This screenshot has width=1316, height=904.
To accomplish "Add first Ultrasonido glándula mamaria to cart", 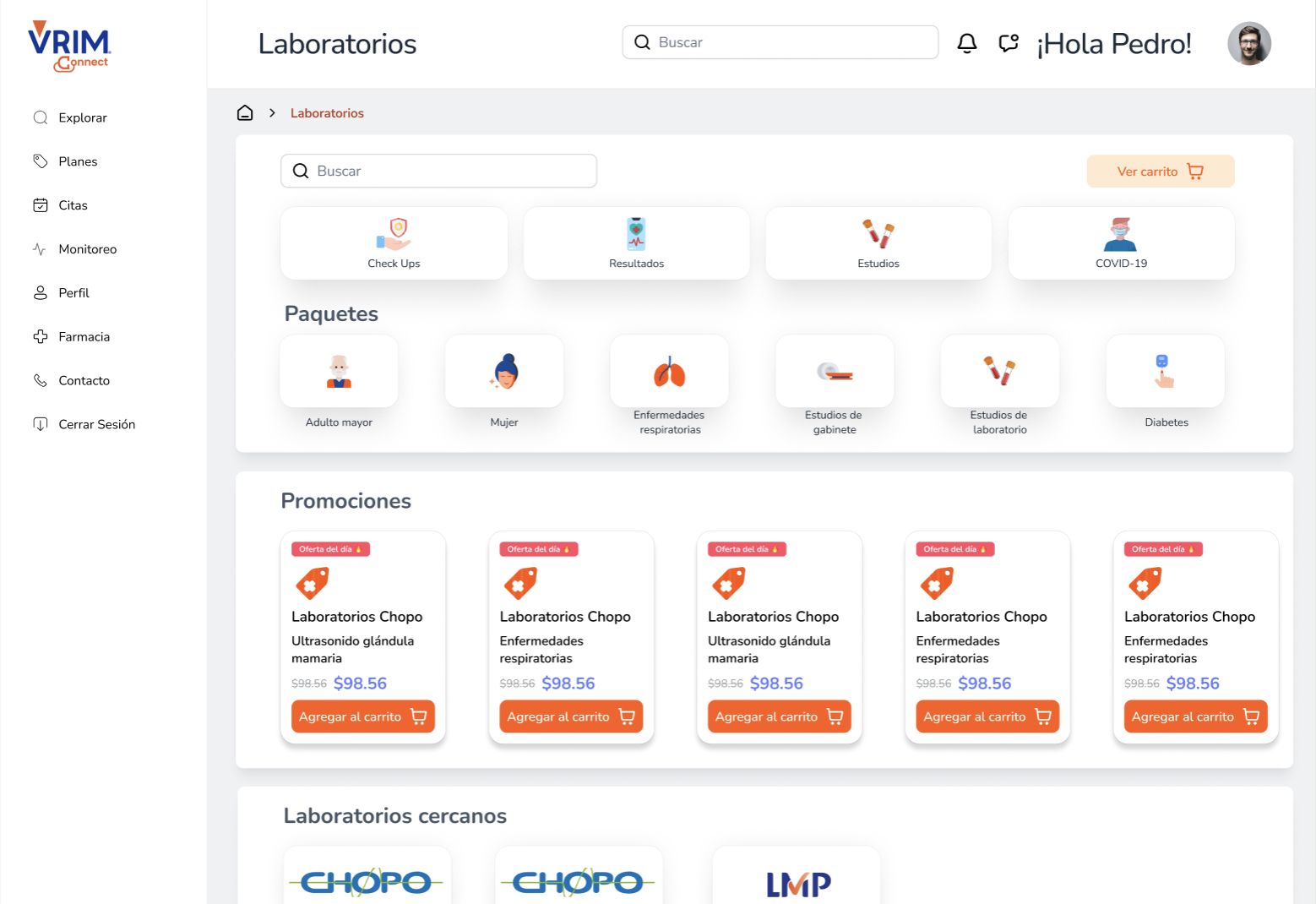I will click(362, 716).
